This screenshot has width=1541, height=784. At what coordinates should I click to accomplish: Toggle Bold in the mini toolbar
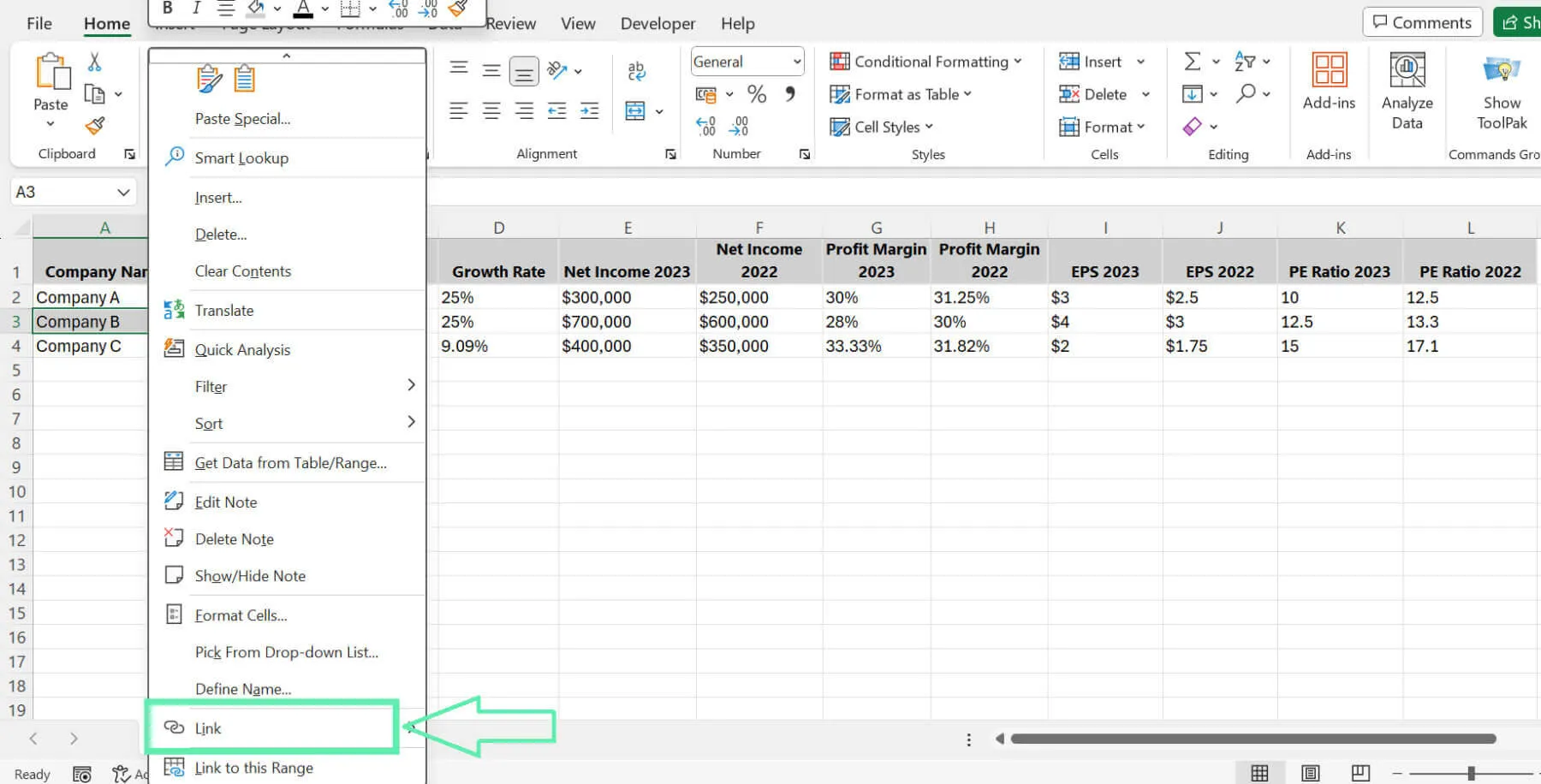(x=168, y=9)
